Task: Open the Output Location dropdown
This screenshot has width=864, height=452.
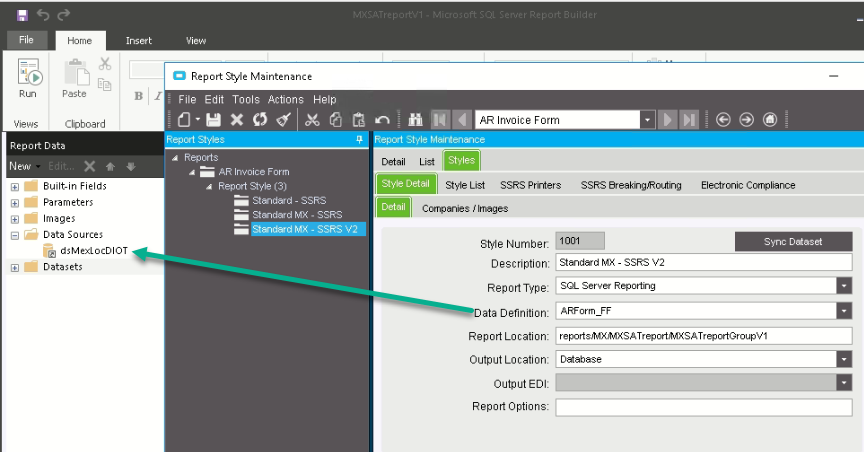Action: (845, 358)
